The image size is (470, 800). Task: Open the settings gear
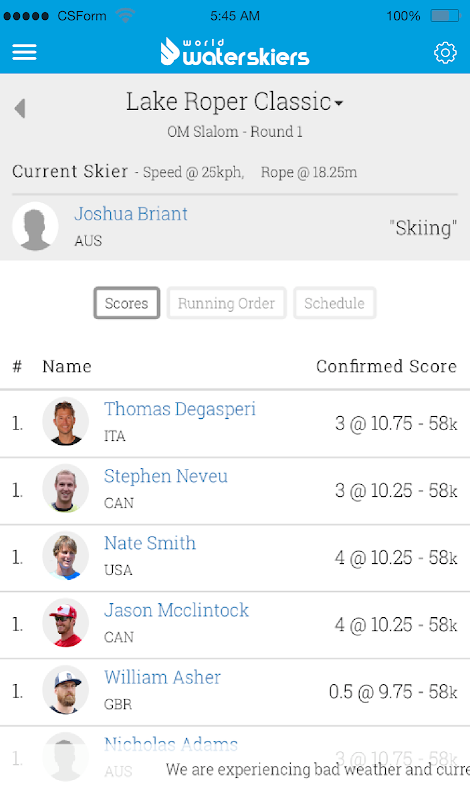click(x=445, y=53)
